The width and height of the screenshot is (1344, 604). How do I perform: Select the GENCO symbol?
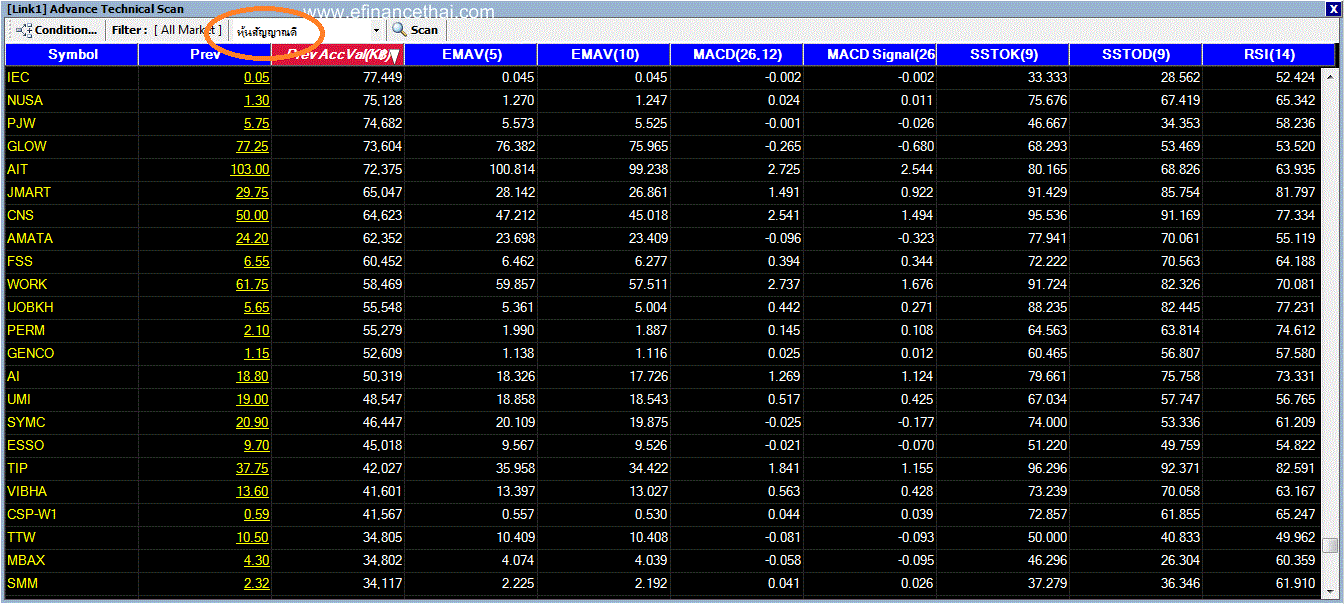(31, 353)
